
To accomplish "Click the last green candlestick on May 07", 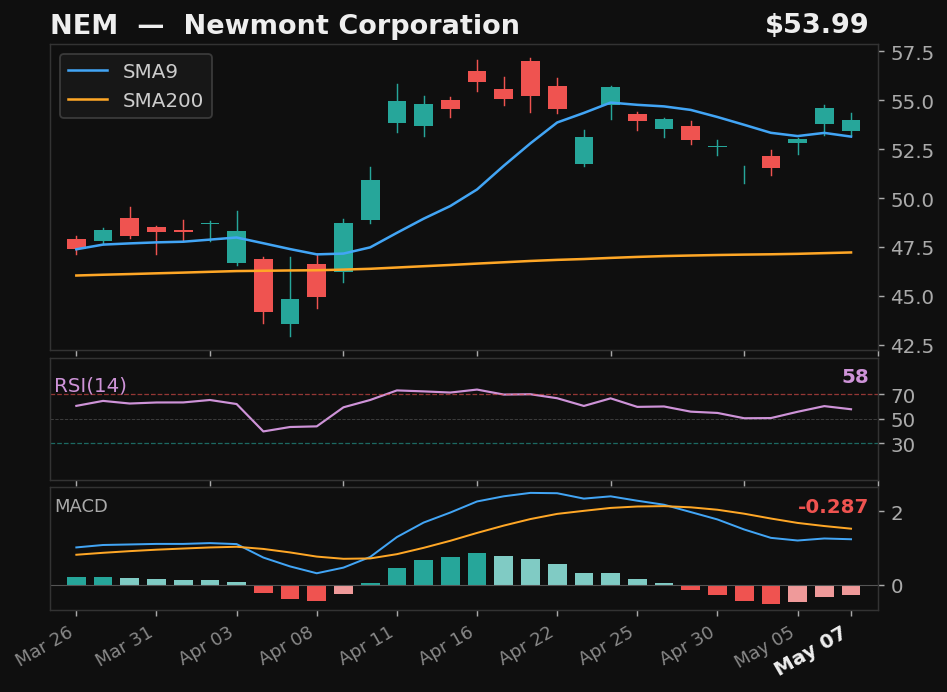I will tap(851, 125).
